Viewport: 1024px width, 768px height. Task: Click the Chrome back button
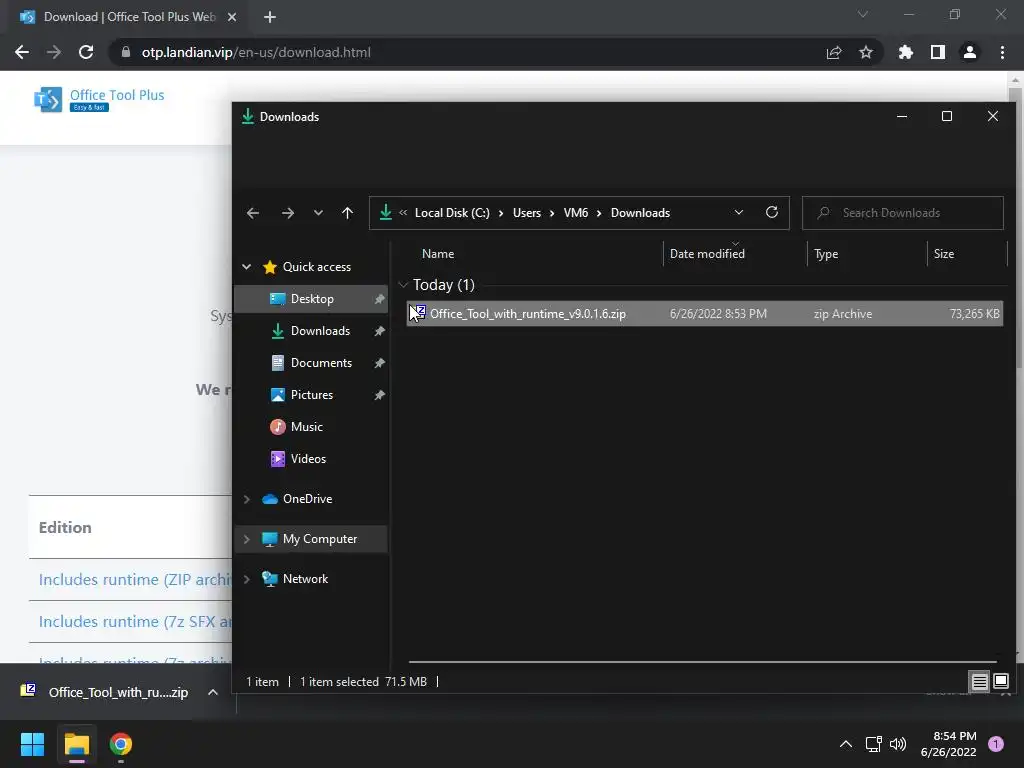click(x=22, y=52)
